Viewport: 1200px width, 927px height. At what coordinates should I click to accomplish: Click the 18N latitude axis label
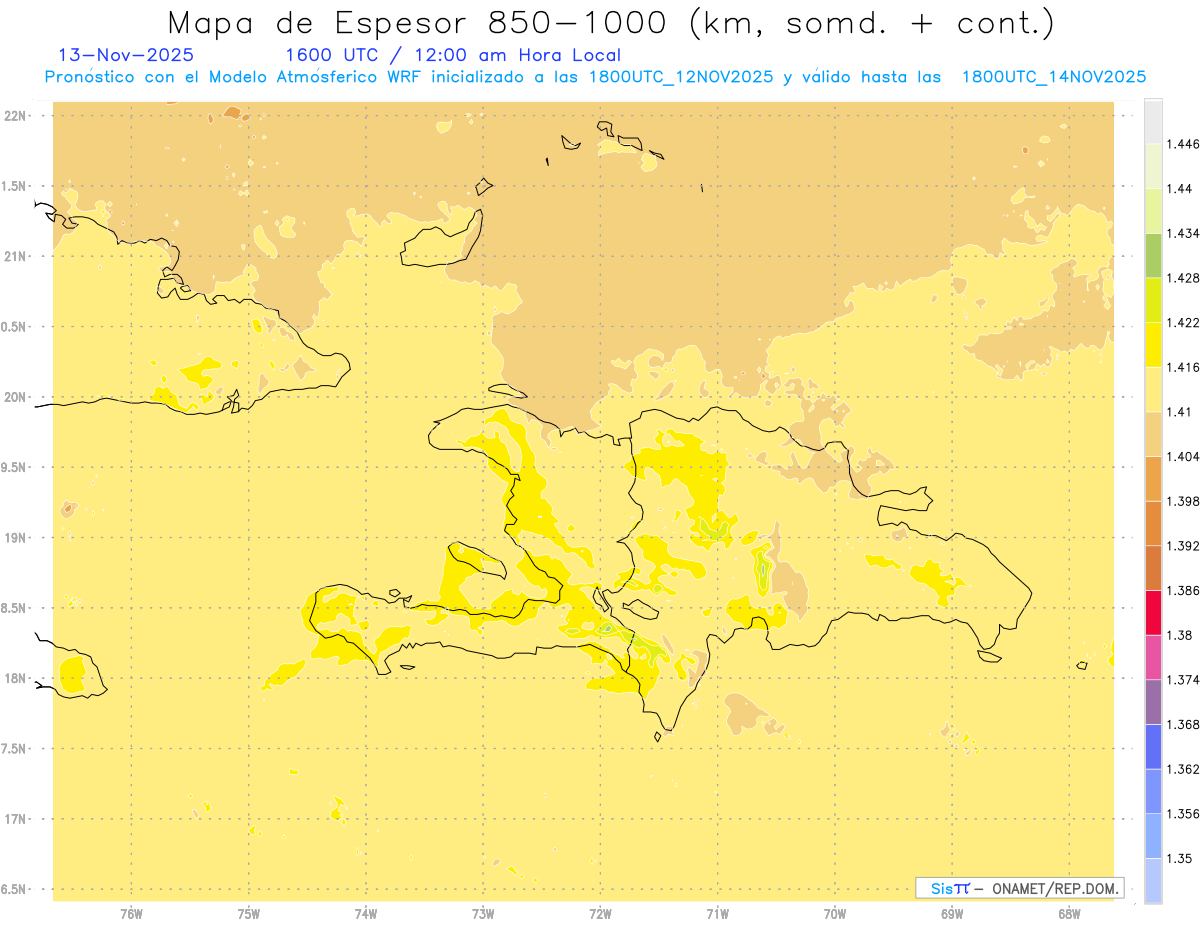coord(14,678)
